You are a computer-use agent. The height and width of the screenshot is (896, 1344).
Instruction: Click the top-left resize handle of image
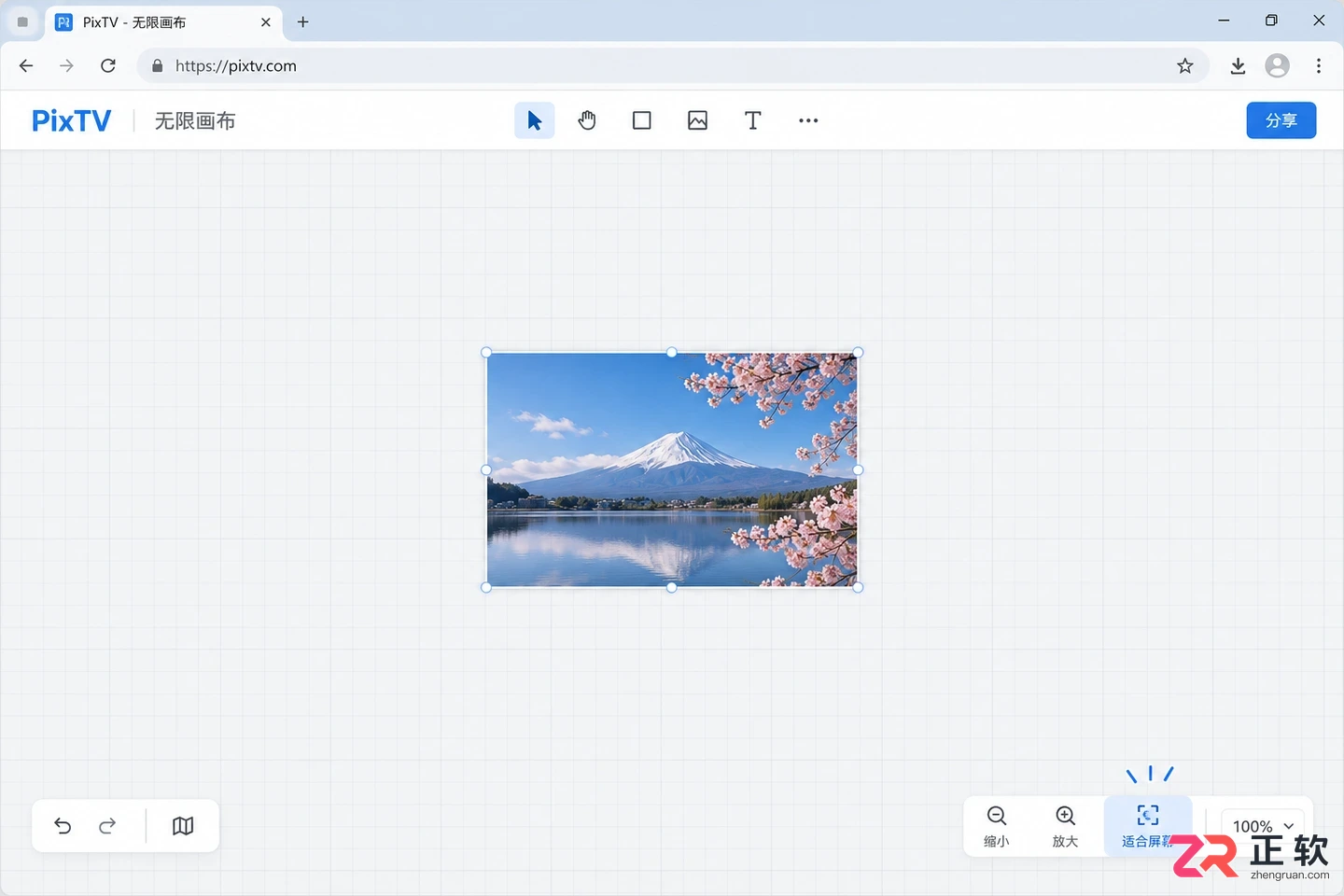[486, 353]
